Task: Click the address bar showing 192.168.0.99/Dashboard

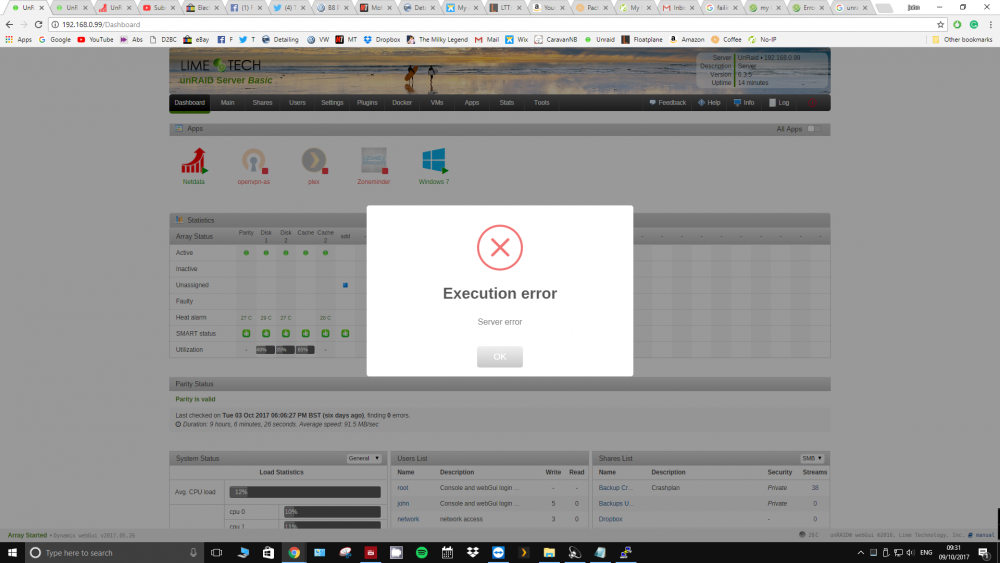Action: click(491, 24)
